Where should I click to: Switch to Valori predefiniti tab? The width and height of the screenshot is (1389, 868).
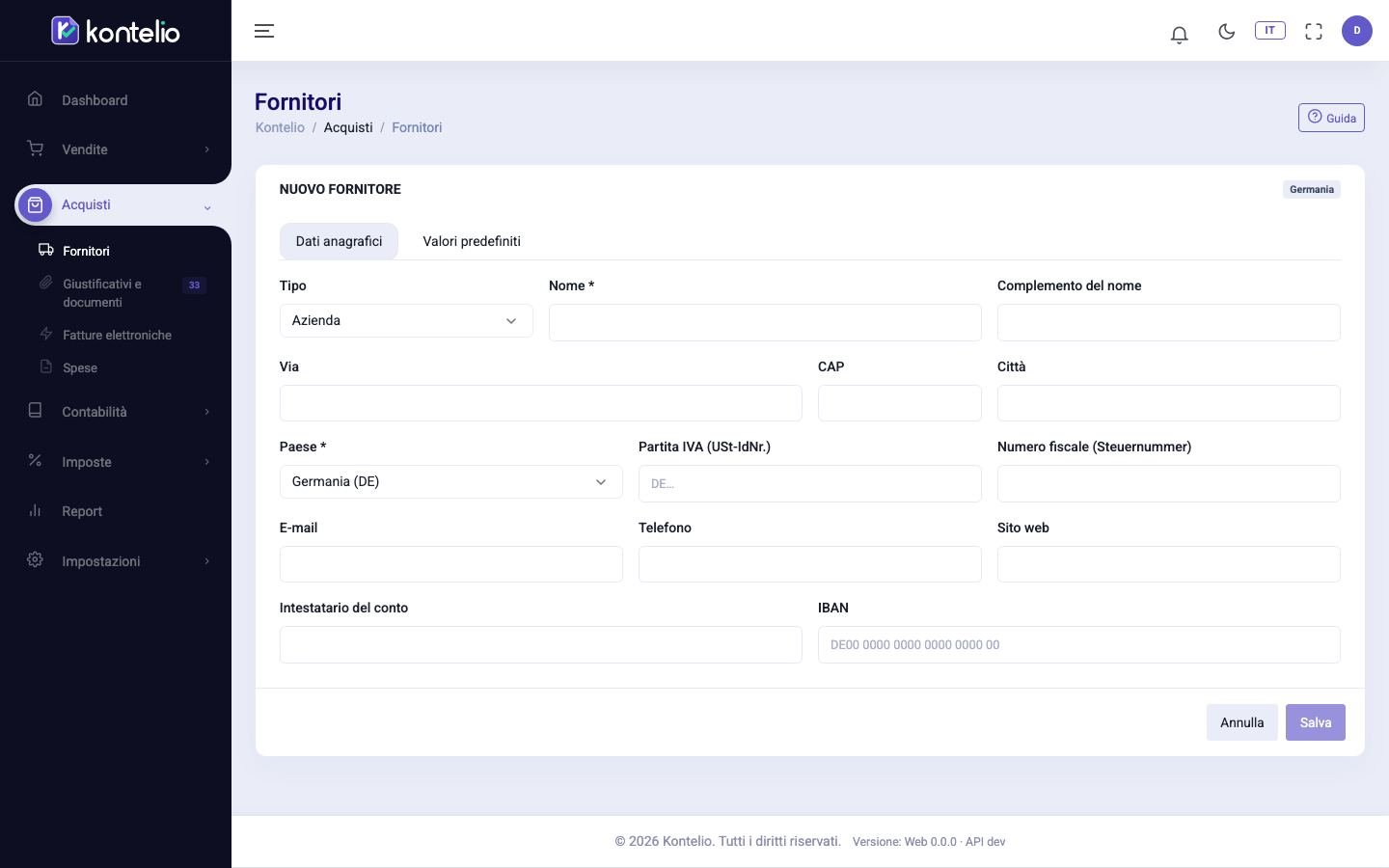coord(472,241)
